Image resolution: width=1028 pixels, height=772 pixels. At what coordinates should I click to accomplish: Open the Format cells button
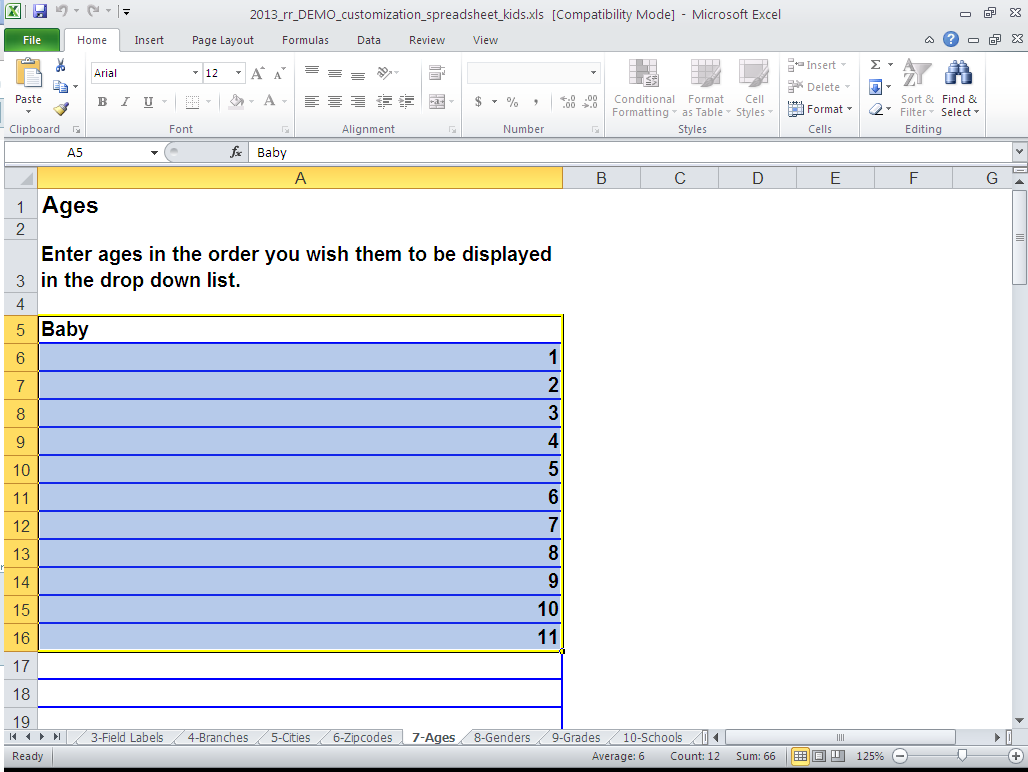tap(820, 109)
